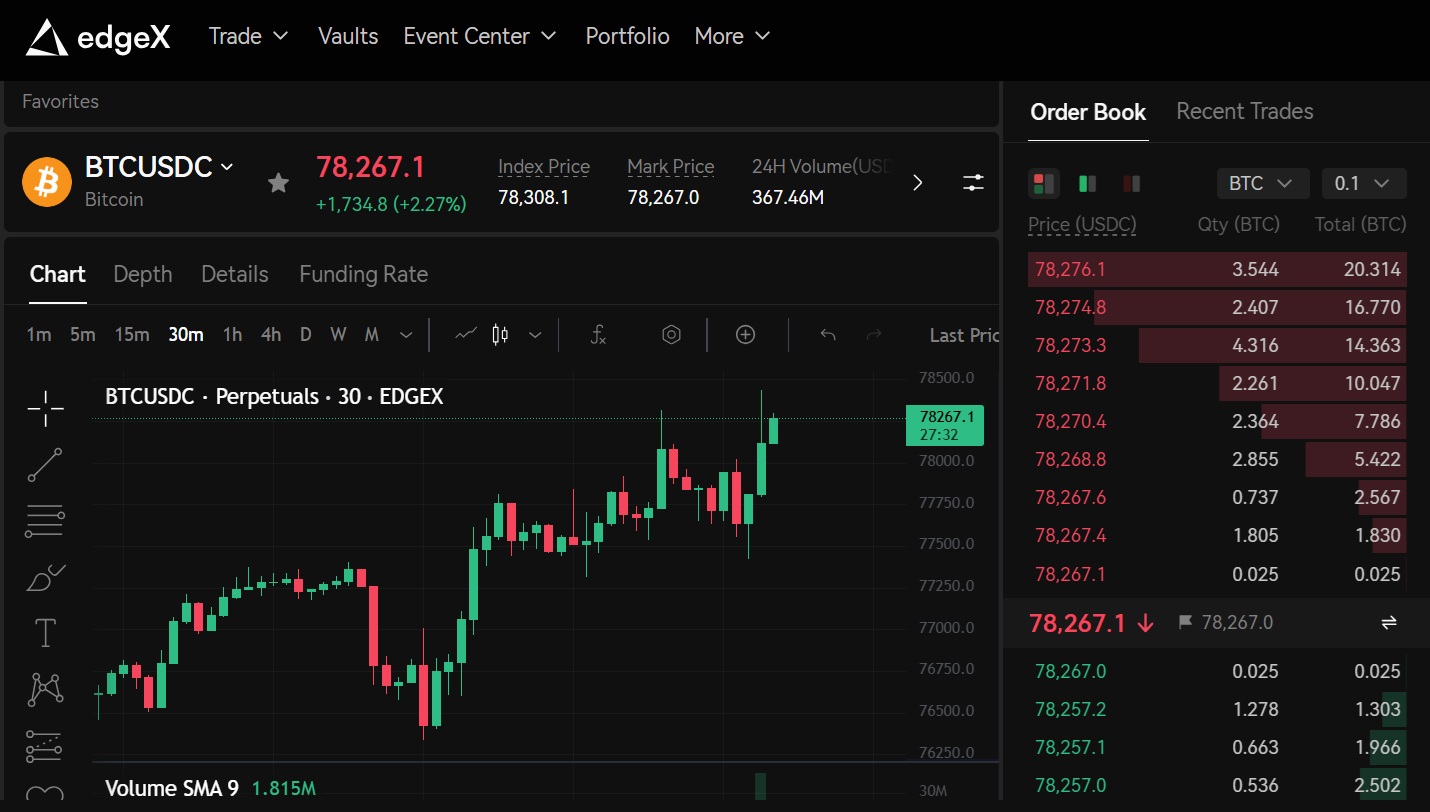
Task: Open the Event Center dropdown
Action: [x=480, y=36]
